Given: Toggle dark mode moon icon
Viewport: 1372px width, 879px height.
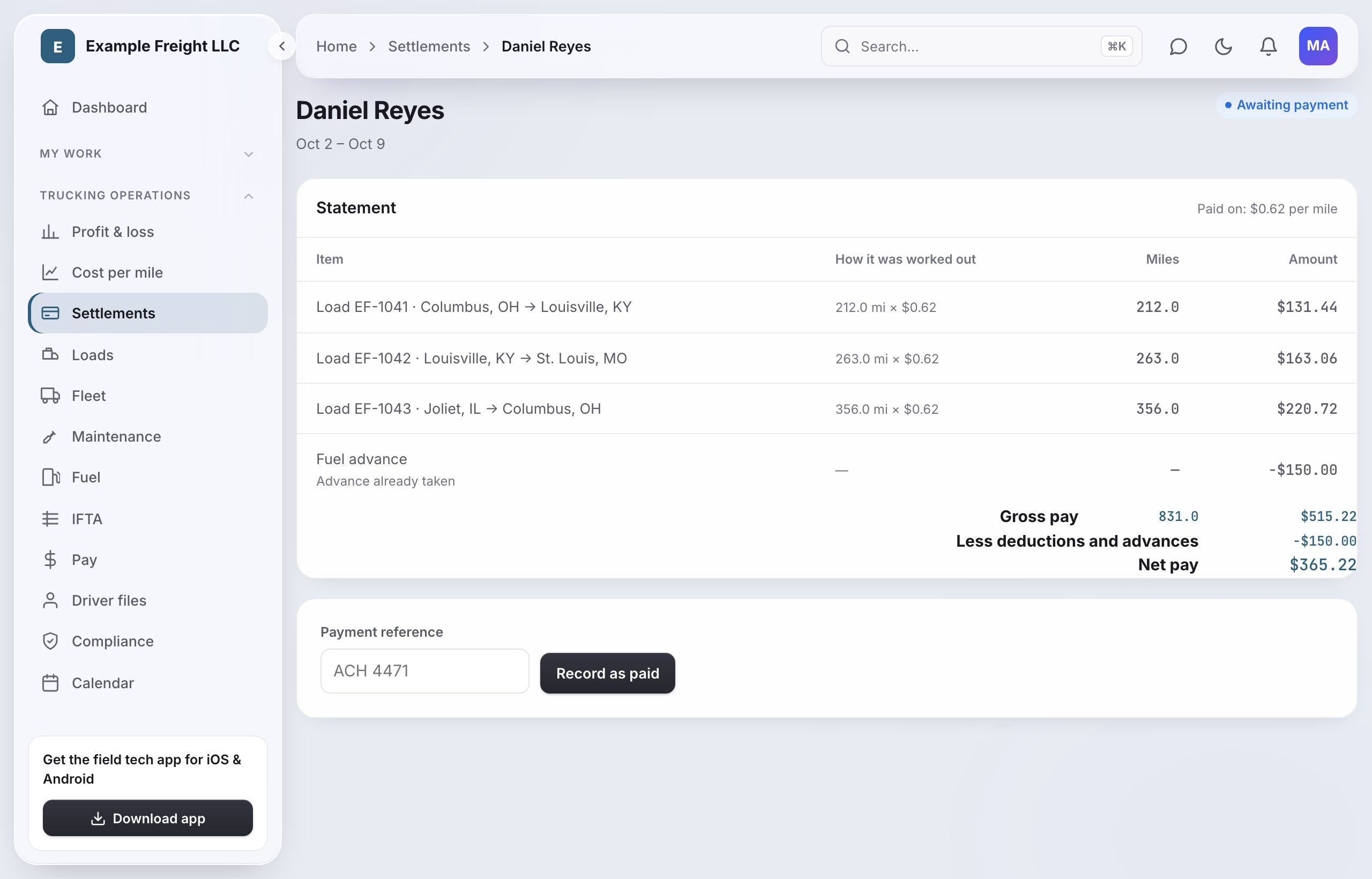Looking at the screenshot, I should (1223, 46).
